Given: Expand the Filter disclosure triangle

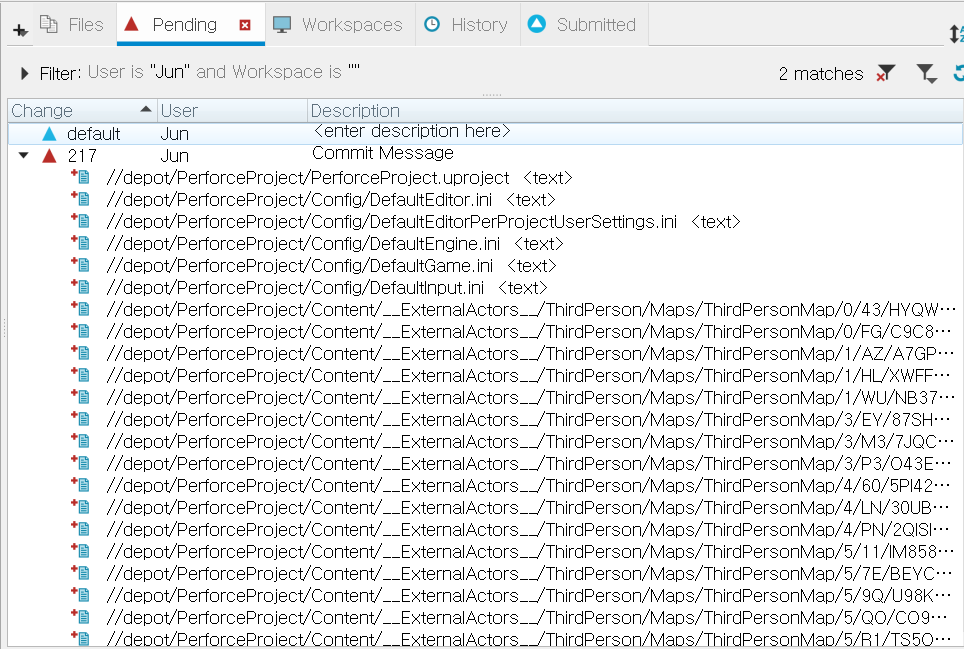Looking at the screenshot, I should (x=24, y=73).
